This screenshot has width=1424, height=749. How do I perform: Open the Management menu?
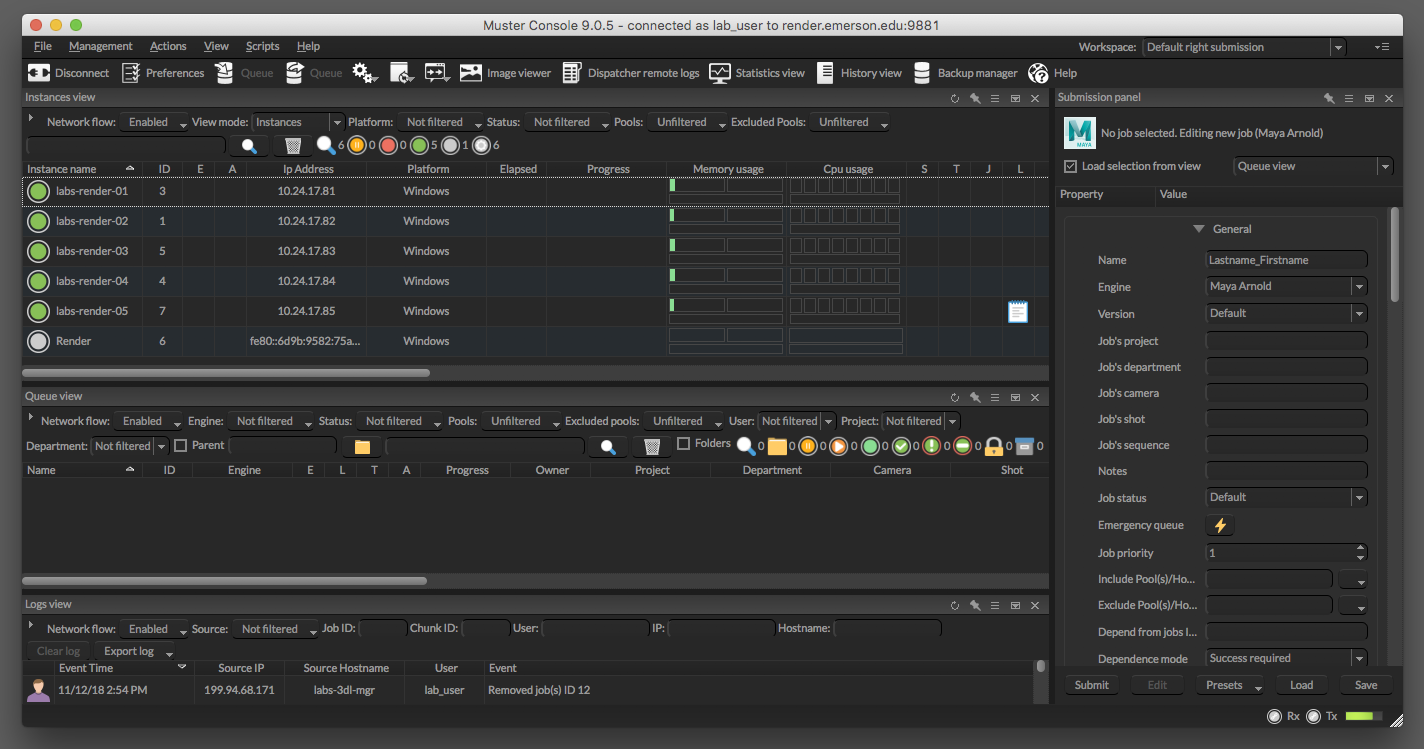[x=100, y=46]
